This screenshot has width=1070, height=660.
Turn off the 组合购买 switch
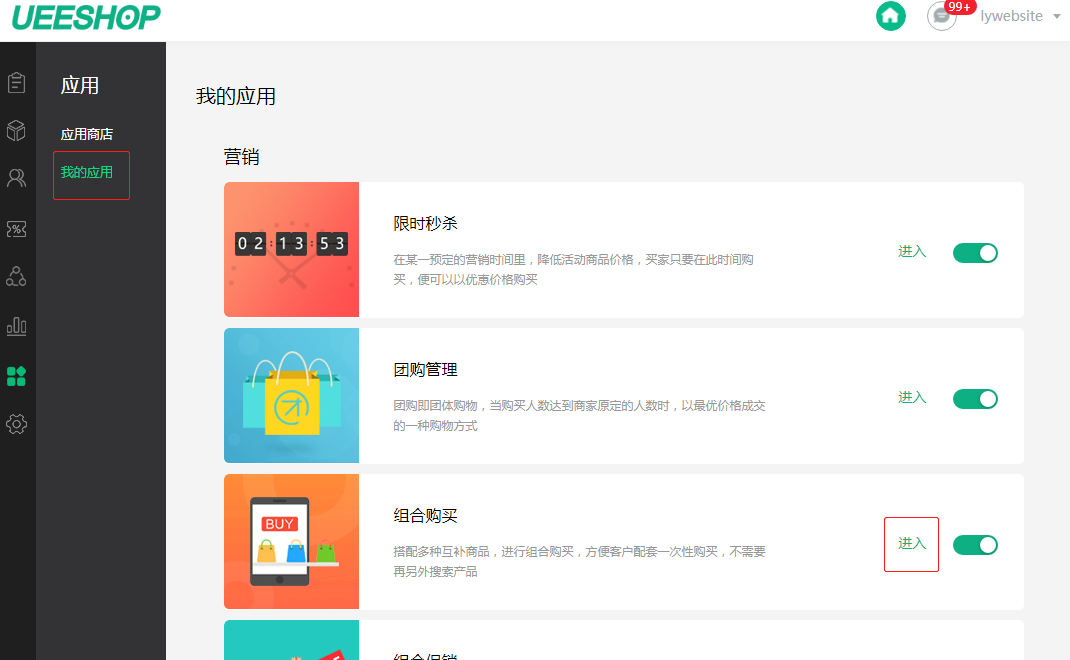[975, 545]
